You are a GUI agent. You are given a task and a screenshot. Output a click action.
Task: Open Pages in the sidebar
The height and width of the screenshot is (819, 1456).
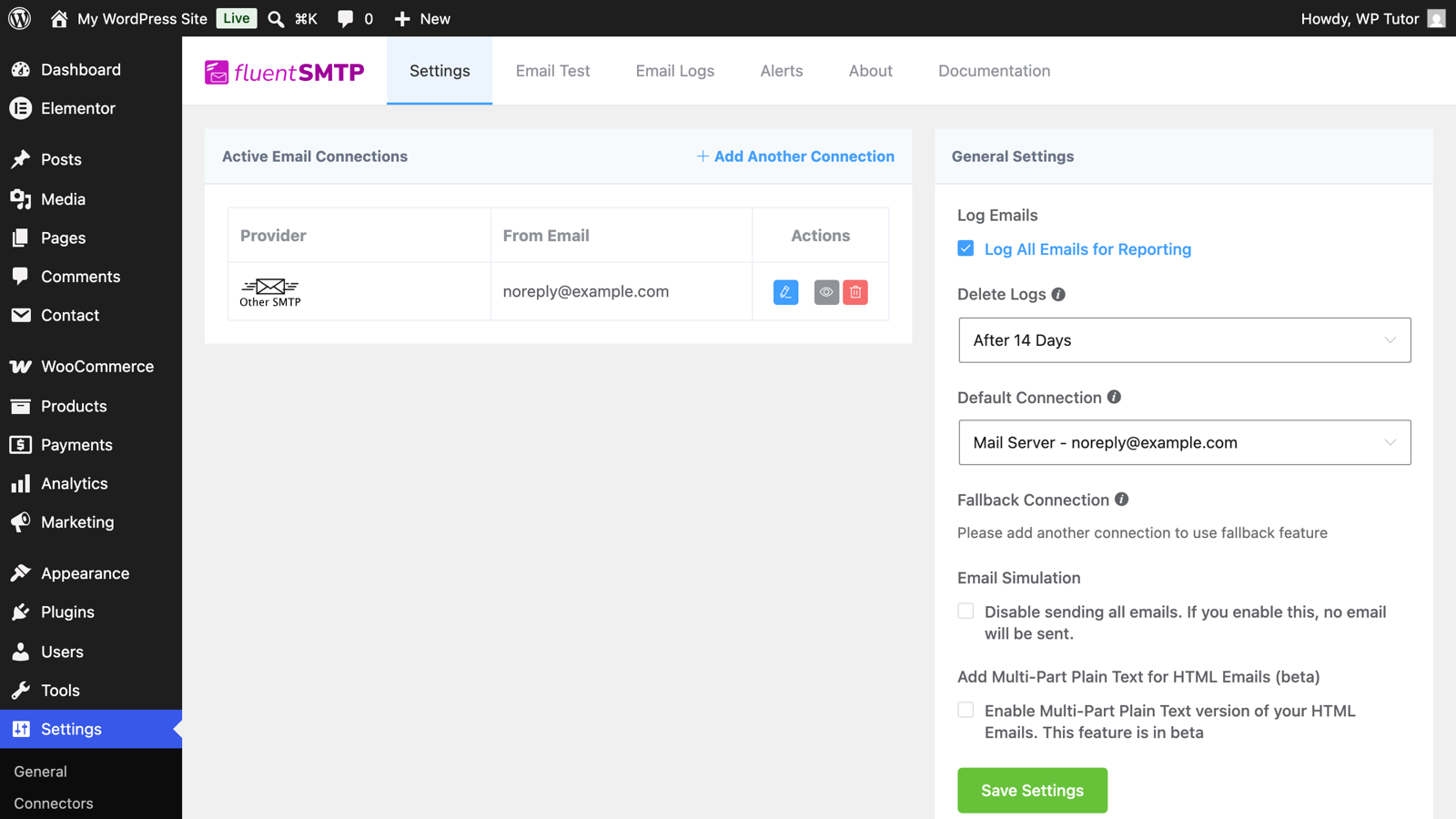tap(91, 238)
